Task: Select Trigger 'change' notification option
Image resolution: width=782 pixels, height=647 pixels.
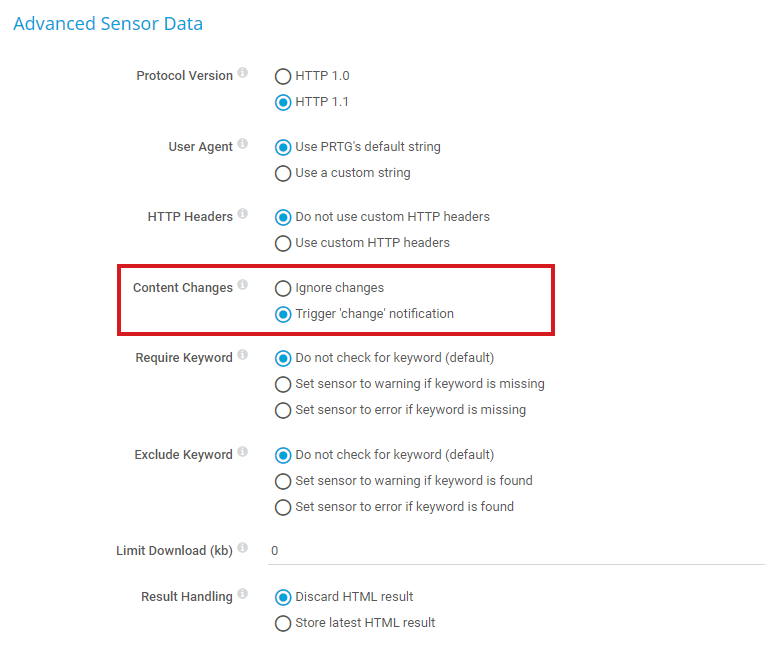Action: point(283,314)
